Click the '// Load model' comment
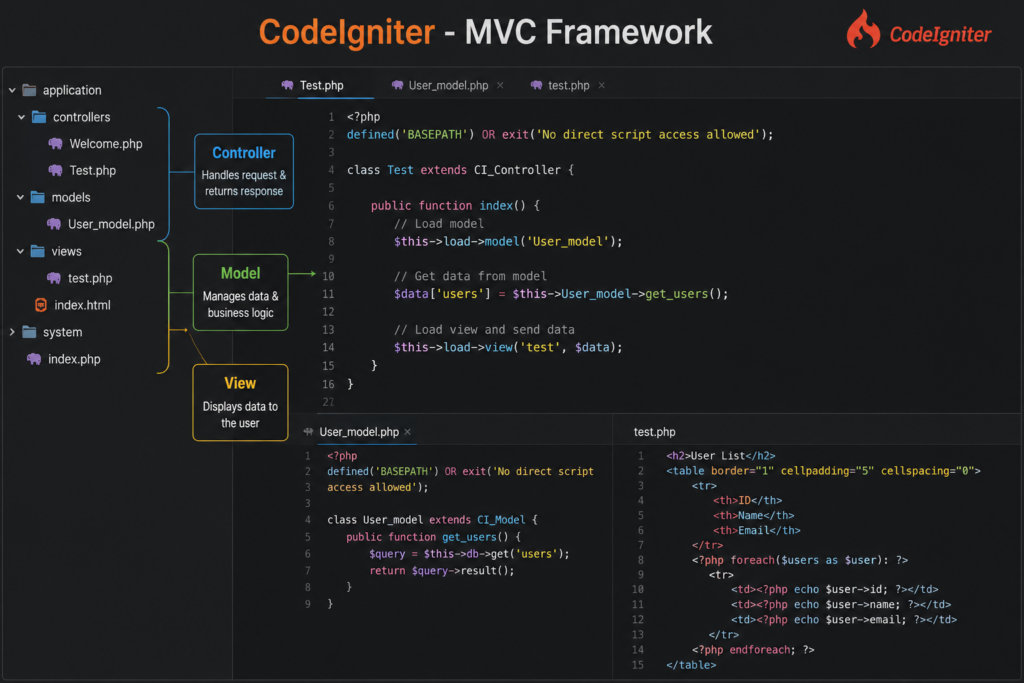This screenshot has height=683, width=1024. click(x=439, y=223)
